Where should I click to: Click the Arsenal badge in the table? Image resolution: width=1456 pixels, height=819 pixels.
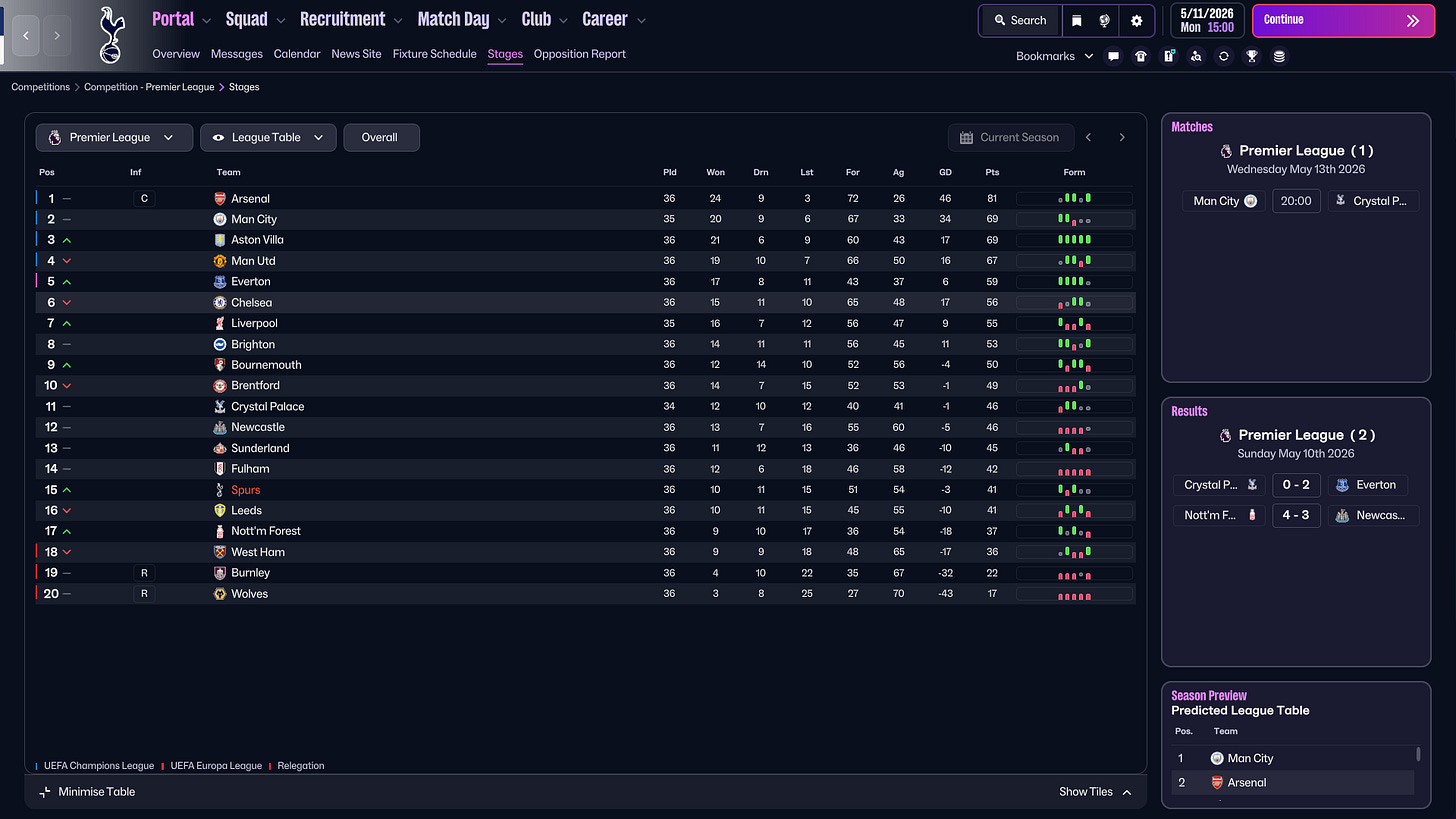[x=220, y=198]
